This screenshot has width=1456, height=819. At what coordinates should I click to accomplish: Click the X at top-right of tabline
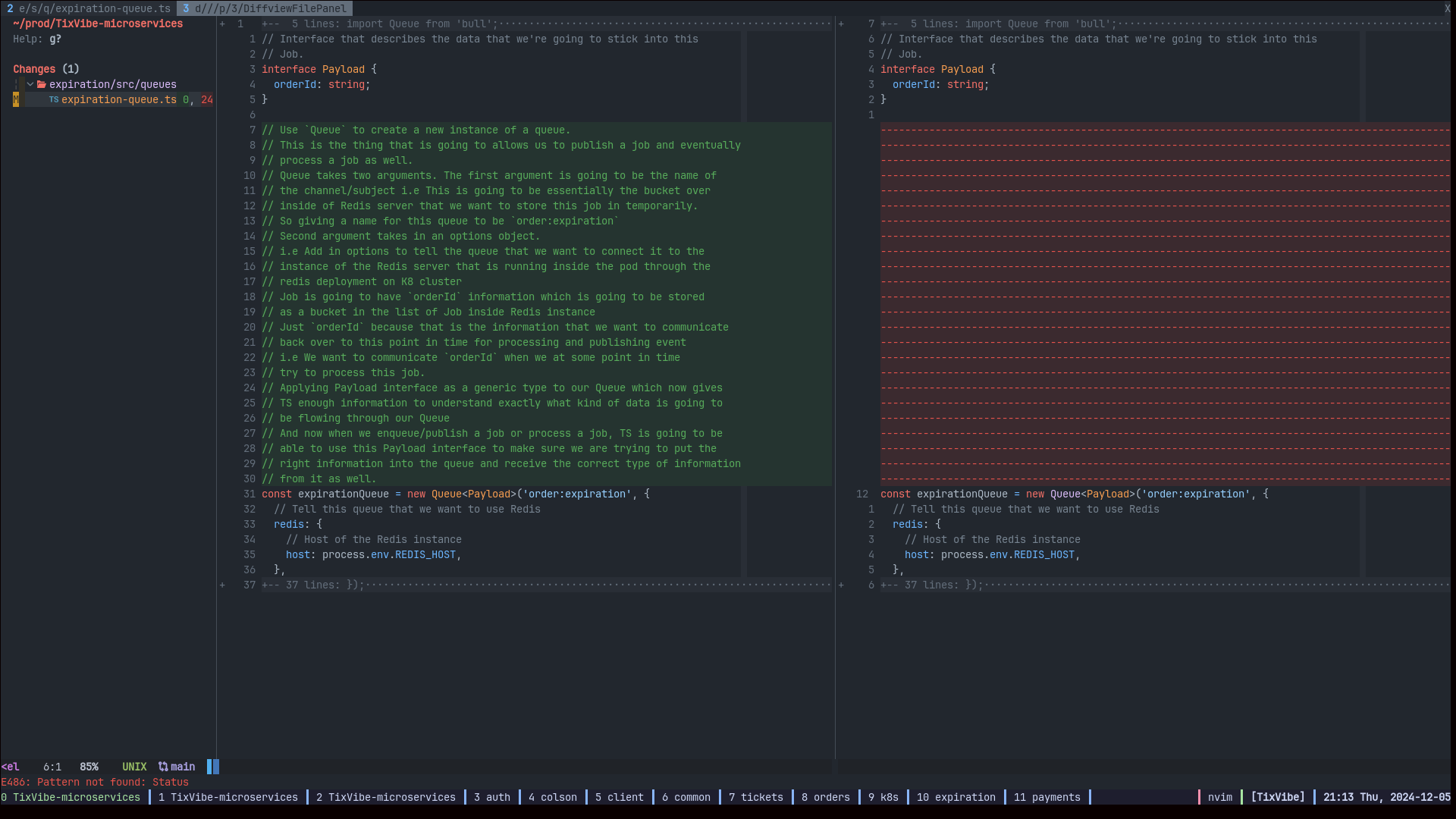[x=1447, y=8]
